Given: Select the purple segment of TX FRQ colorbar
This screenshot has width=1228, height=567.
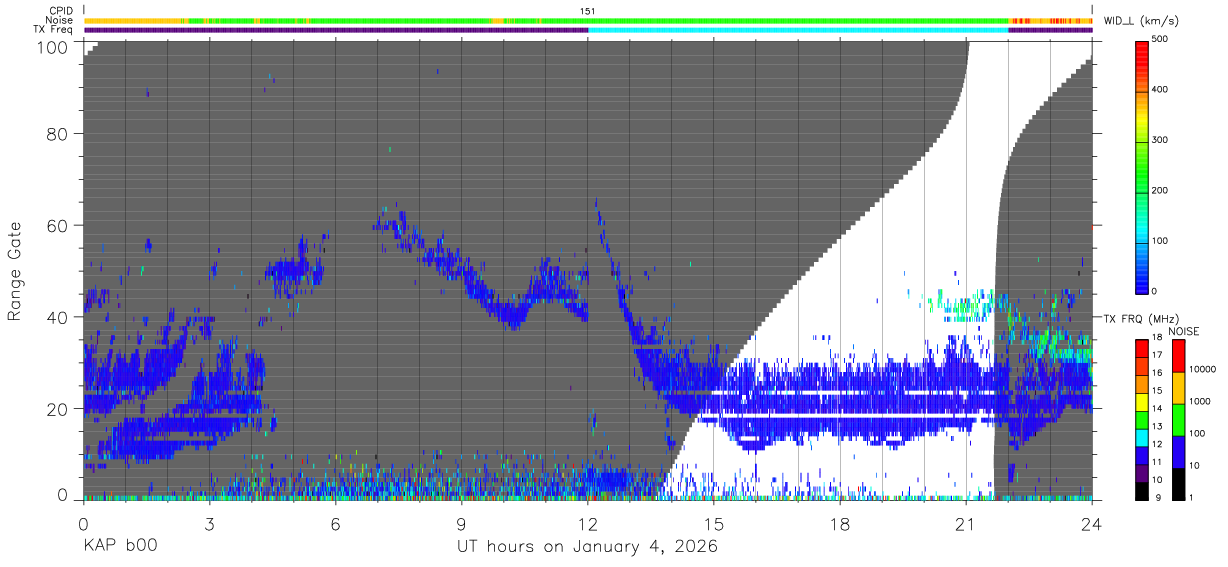Looking at the screenshot, I should click(1142, 471).
